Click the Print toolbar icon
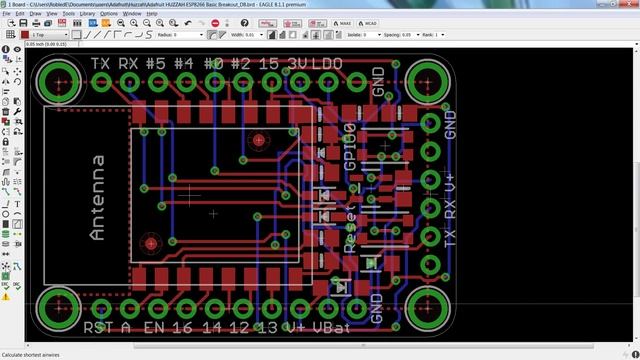The height and width of the screenshot is (360, 640). 36,23
